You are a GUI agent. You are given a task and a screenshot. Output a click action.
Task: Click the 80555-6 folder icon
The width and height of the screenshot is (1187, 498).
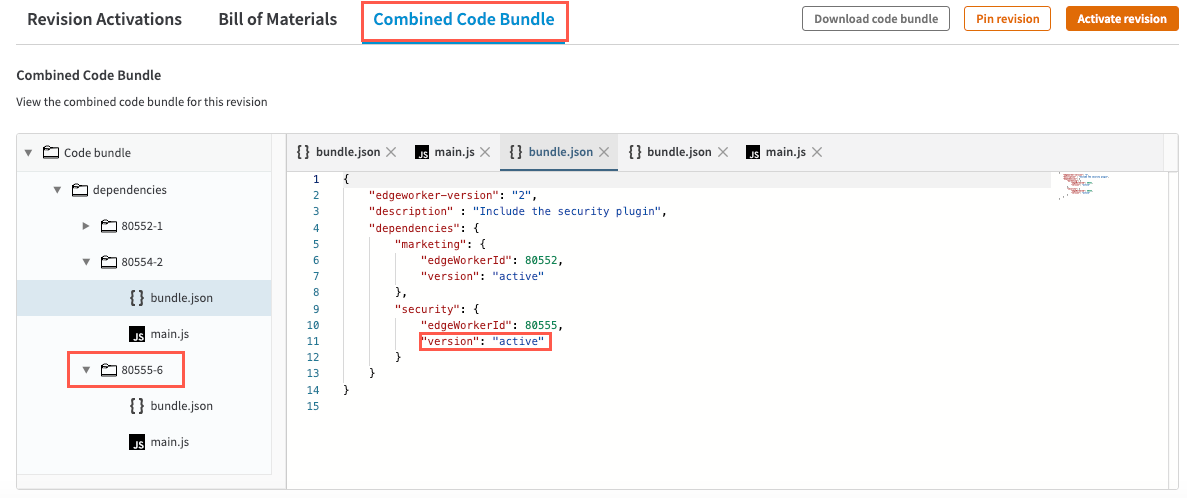[109, 370]
